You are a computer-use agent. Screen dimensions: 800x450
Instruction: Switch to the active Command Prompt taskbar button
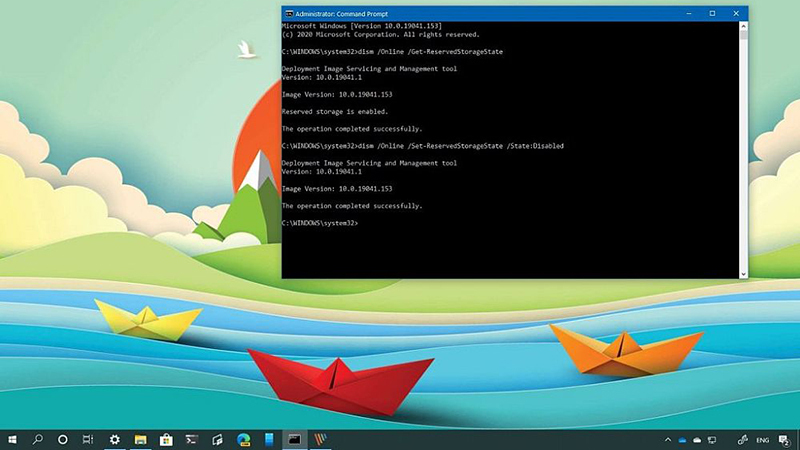(295, 439)
